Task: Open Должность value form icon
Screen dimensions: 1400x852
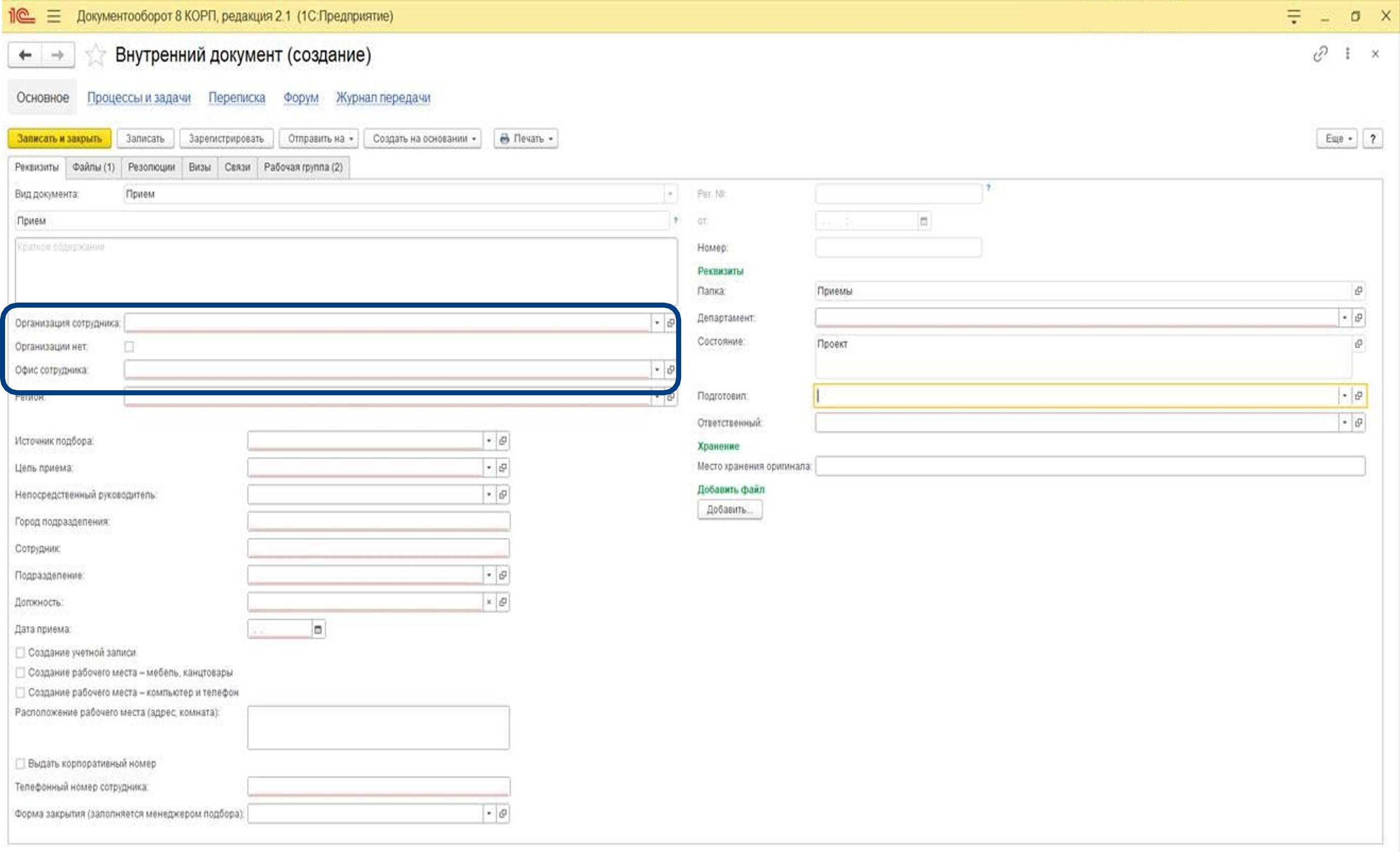Action: point(502,602)
